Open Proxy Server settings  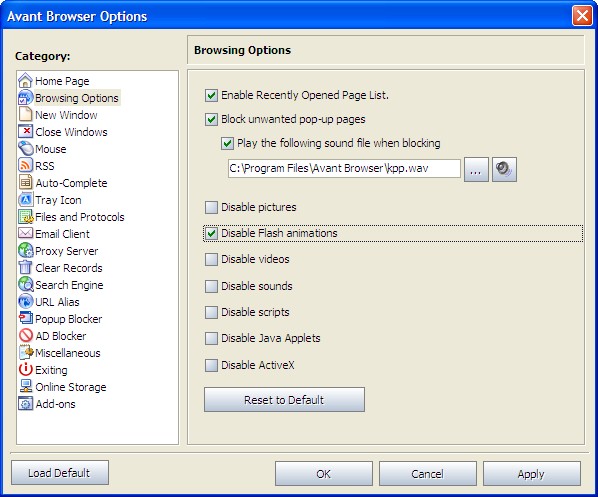pyautogui.click(x=67, y=251)
